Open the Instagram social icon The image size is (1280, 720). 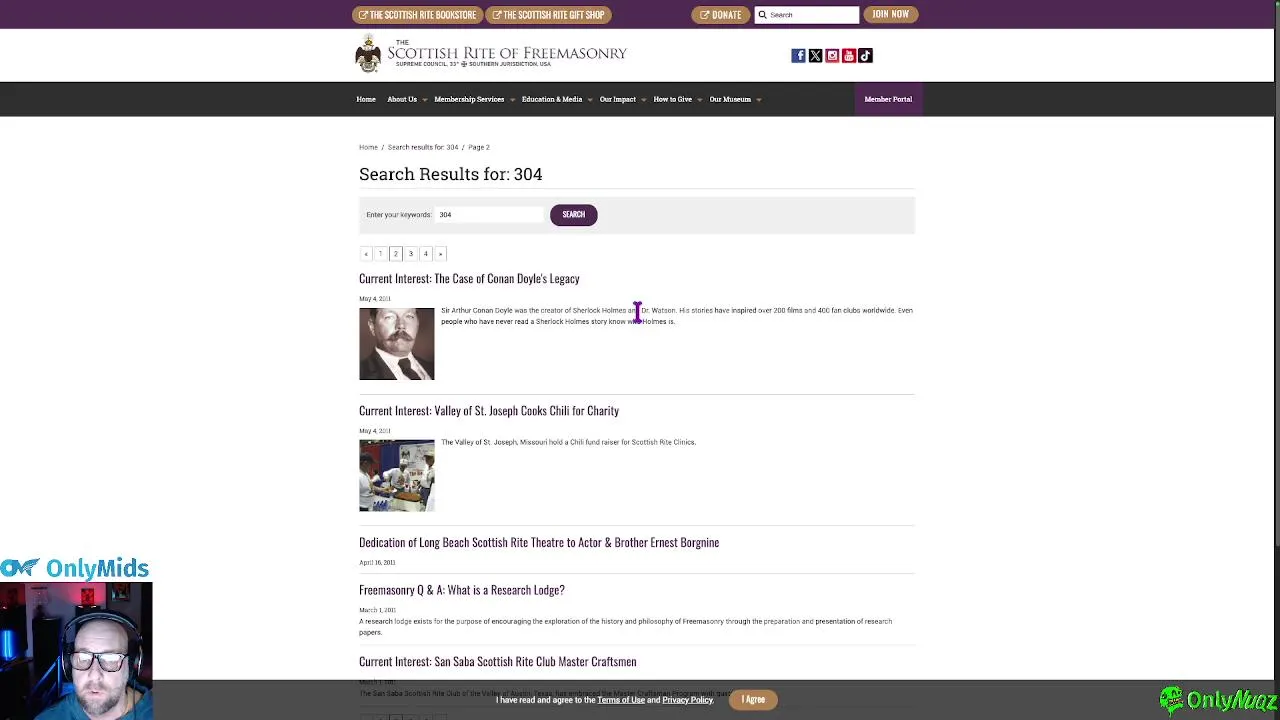(832, 56)
